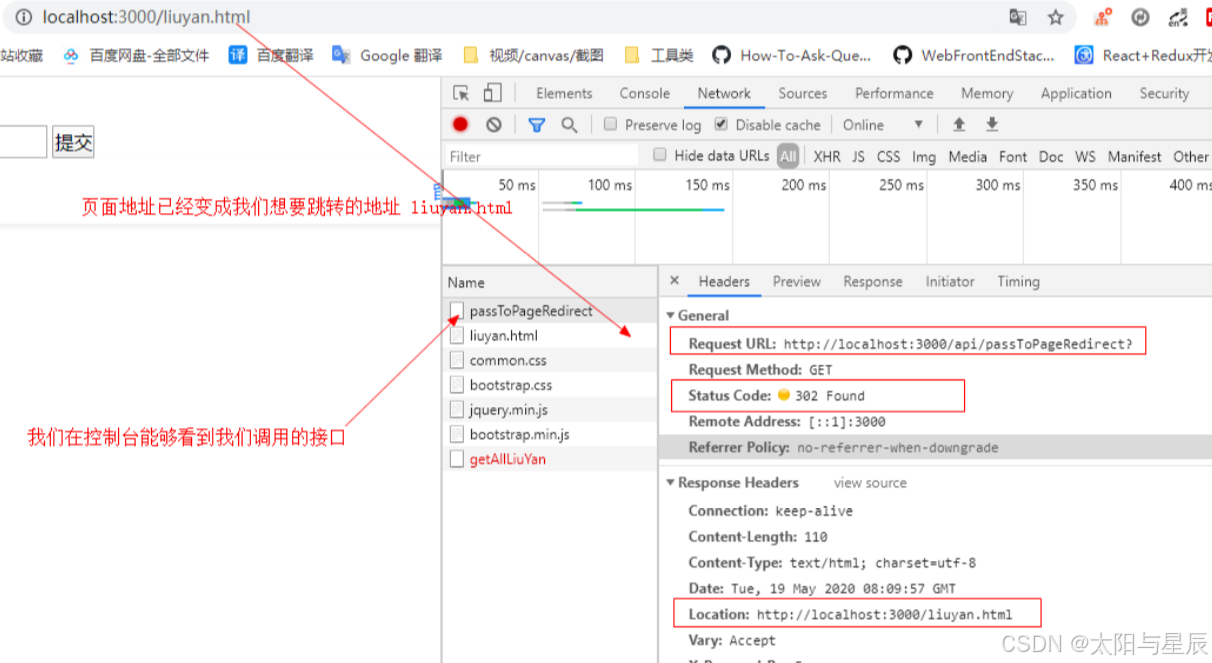Screen dimensions: 1212x663
Task: Click the export HAR download arrow icon
Action: (992, 125)
